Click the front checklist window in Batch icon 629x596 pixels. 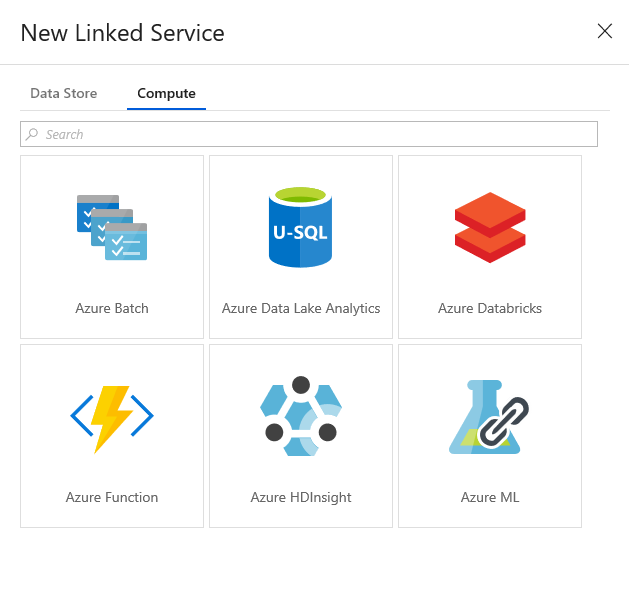coord(126,242)
